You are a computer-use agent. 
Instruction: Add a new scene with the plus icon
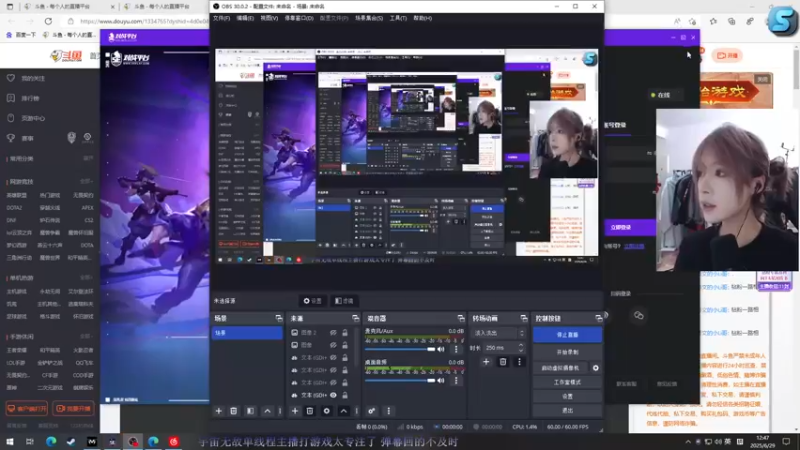[218, 411]
